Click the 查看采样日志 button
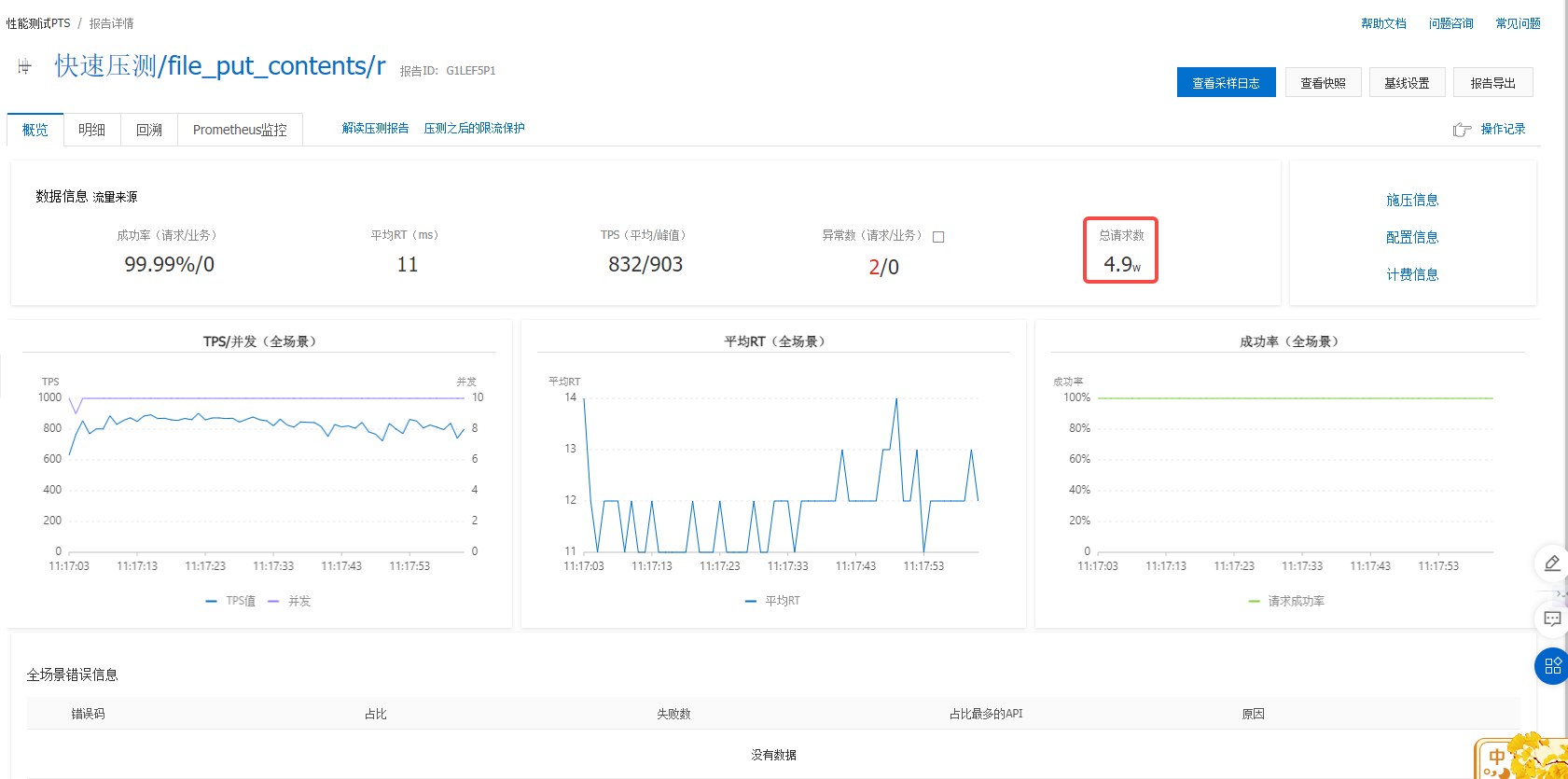 click(x=1226, y=83)
